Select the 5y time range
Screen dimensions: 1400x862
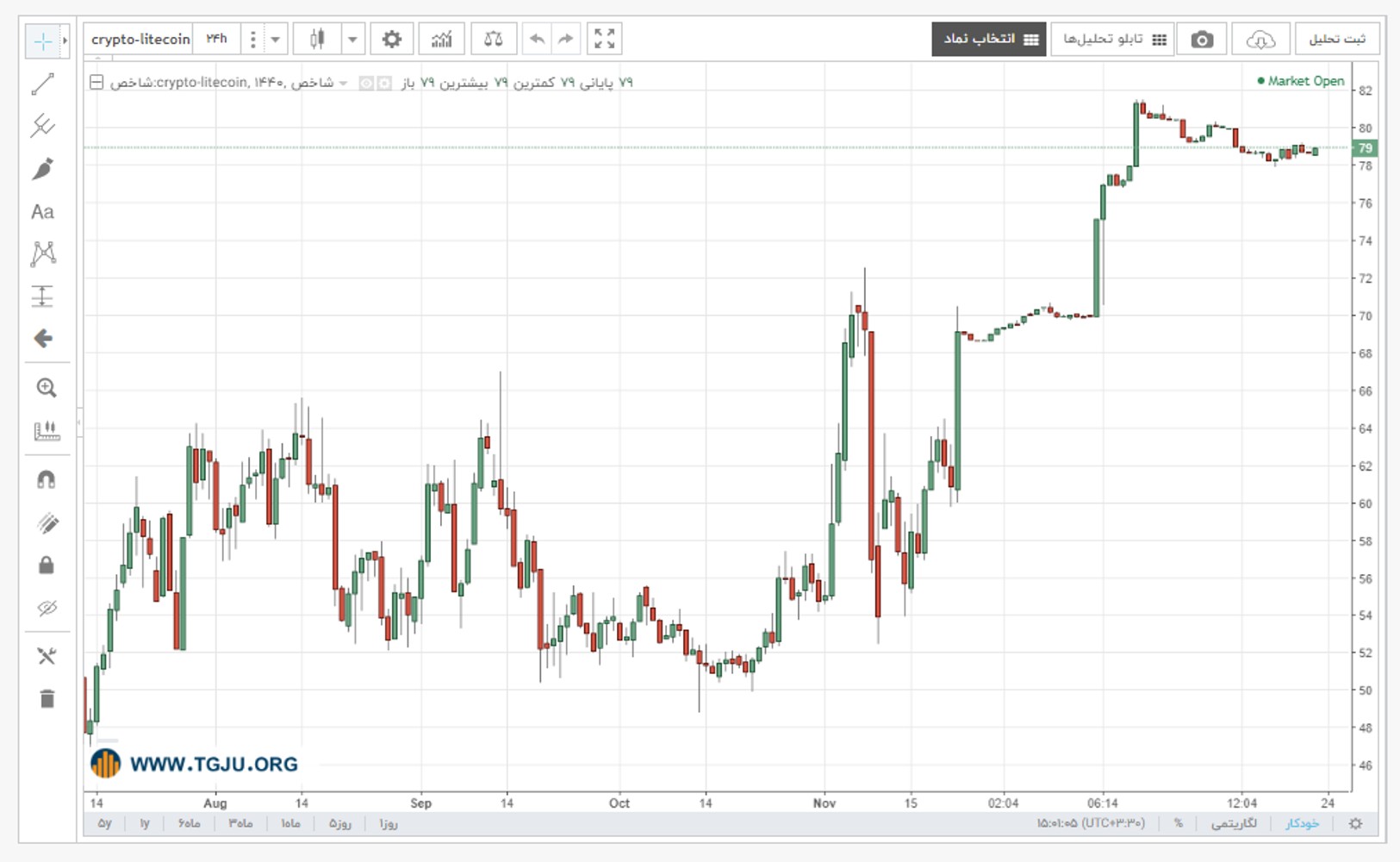pos(105,823)
